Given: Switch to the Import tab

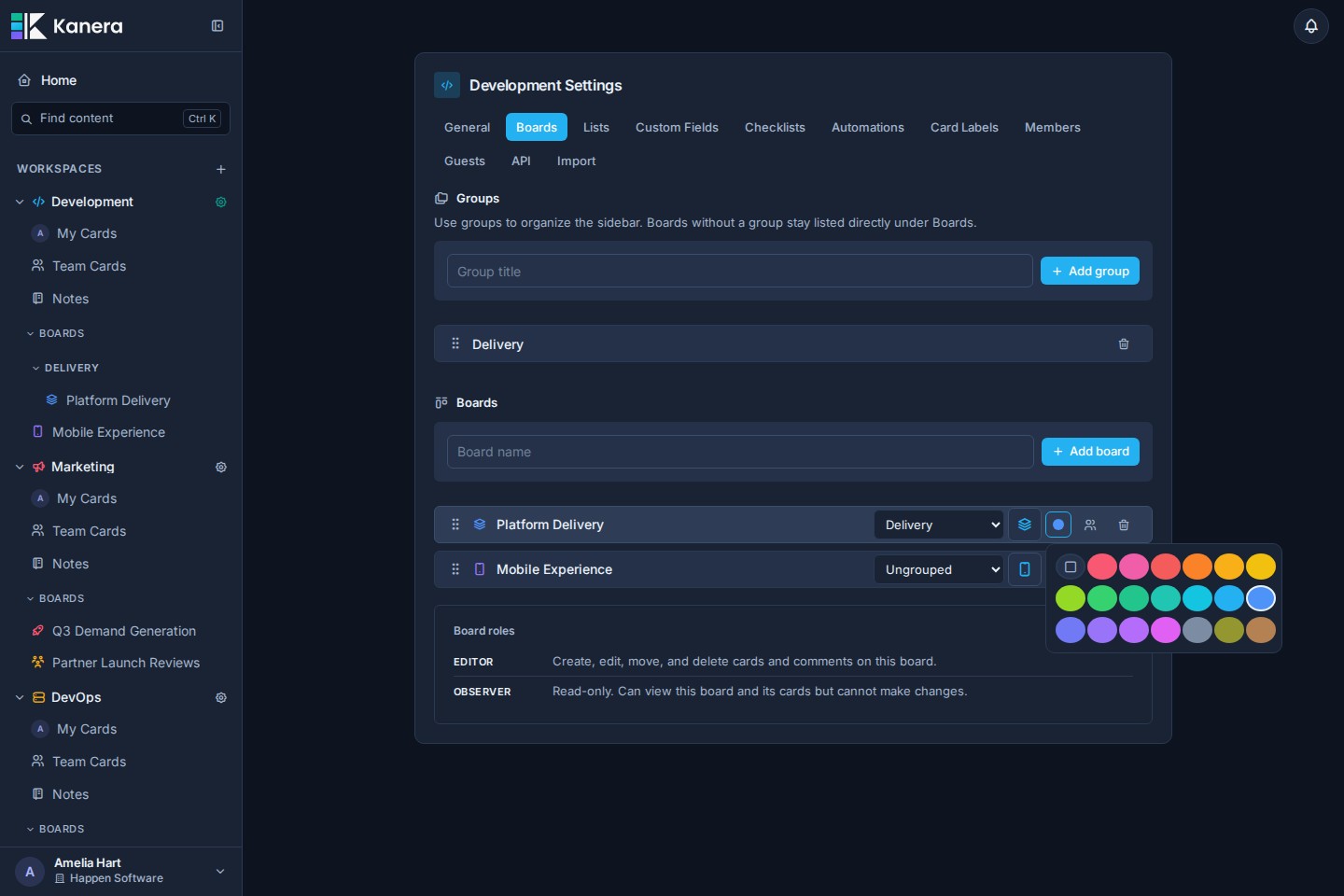Looking at the screenshot, I should (576, 161).
